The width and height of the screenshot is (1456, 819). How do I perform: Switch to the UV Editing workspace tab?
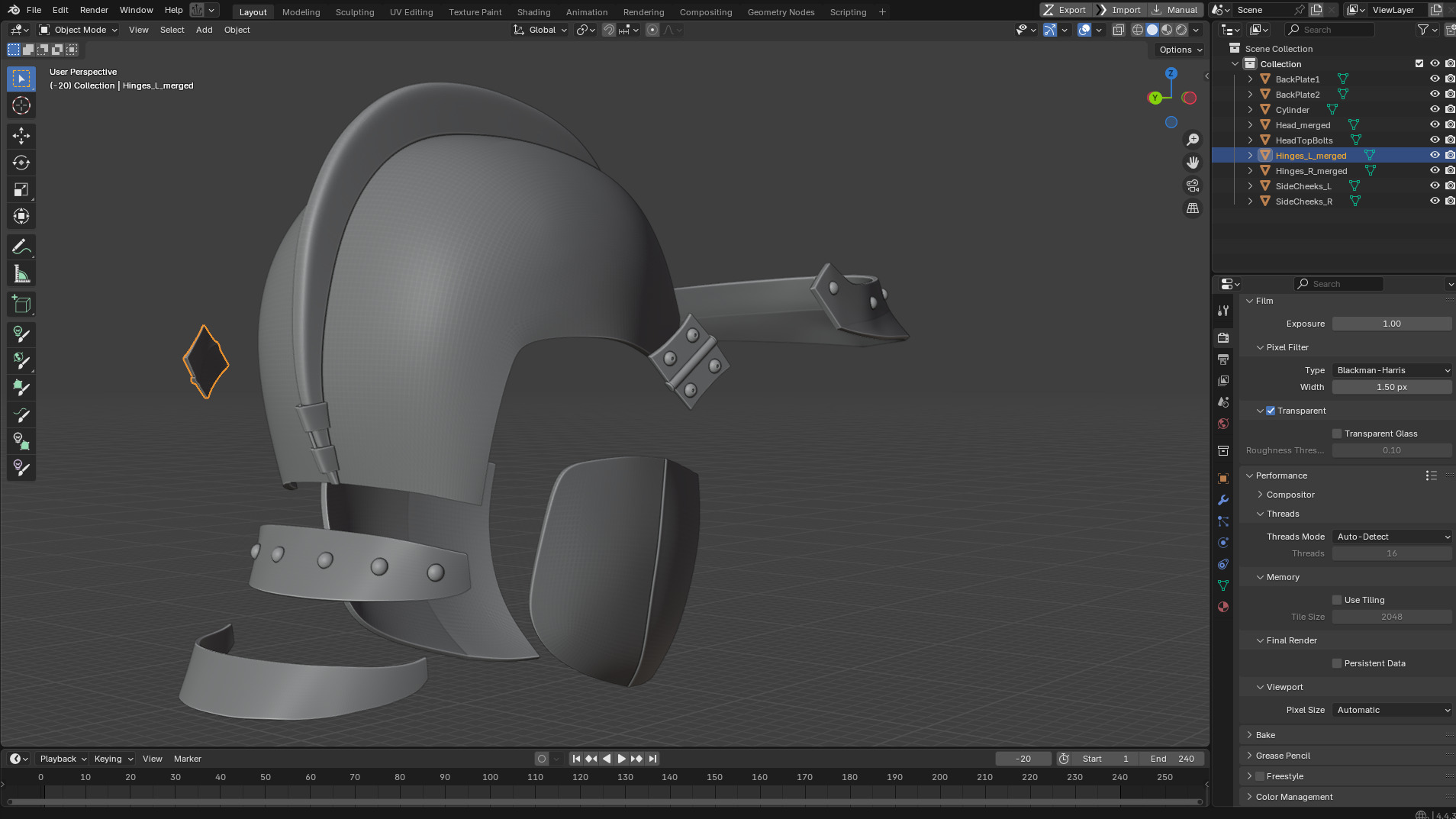coord(411,12)
